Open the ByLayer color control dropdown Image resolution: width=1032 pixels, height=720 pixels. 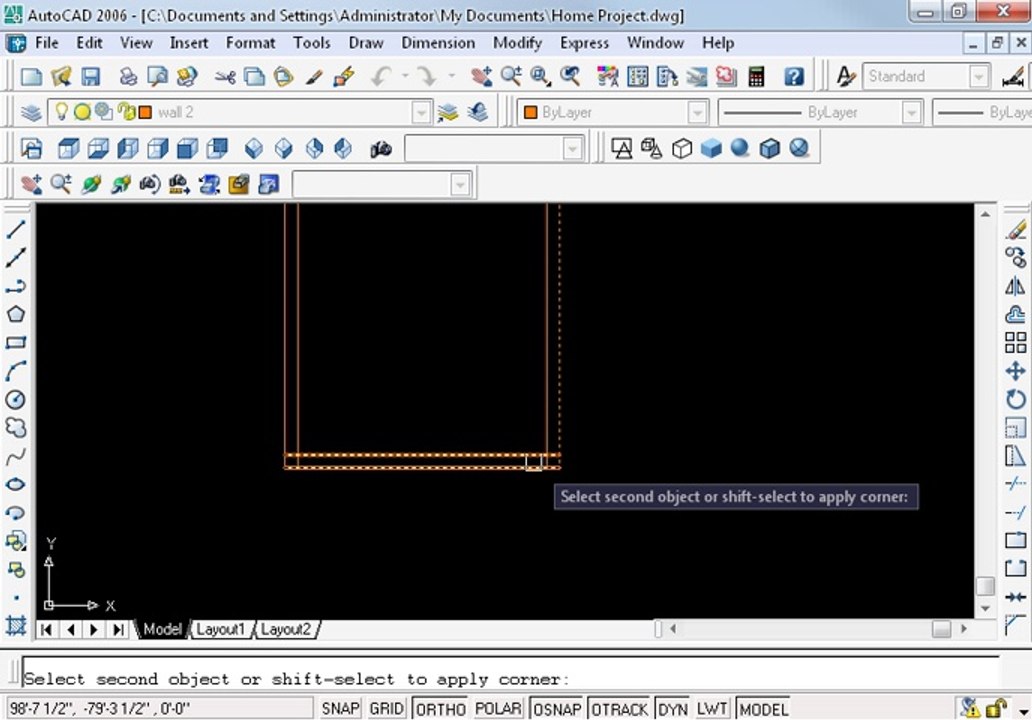pos(696,113)
